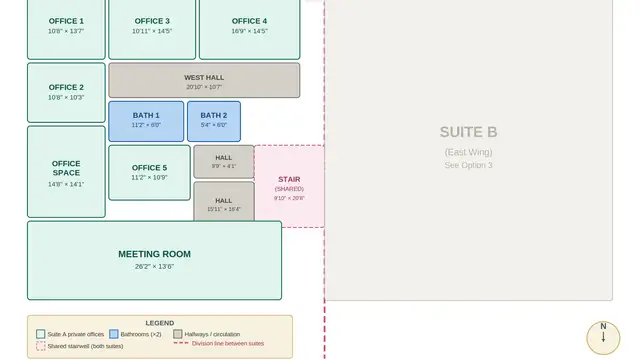Click the Bathrooms legend swatch
The height and width of the screenshot is (360, 640).
coord(114,334)
